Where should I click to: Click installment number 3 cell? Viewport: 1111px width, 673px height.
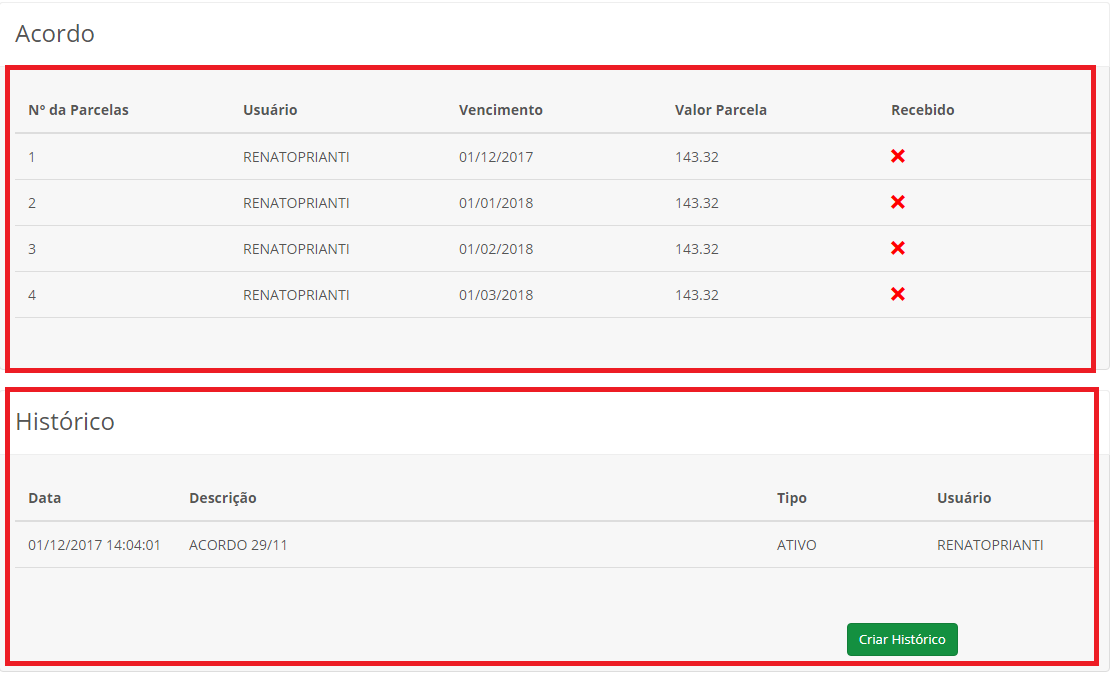(32, 249)
